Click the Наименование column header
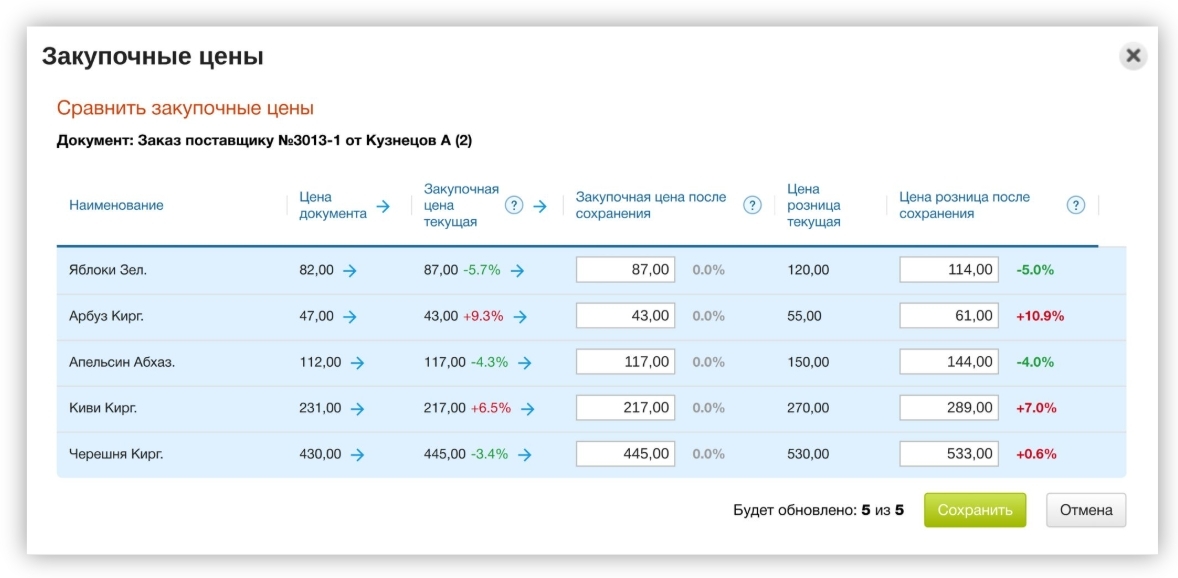Image resolution: width=1178 pixels, height=578 pixels. [x=116, y=205]
